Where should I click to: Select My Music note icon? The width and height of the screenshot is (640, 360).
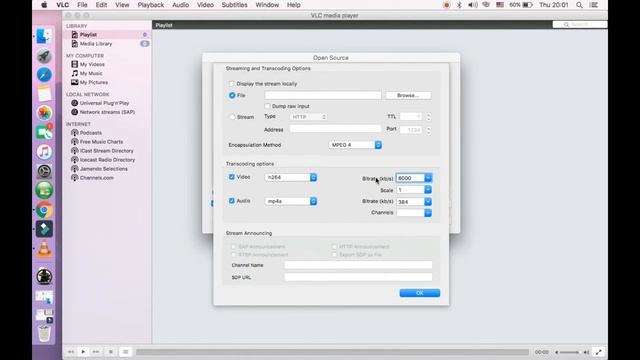tap(75, 73)
